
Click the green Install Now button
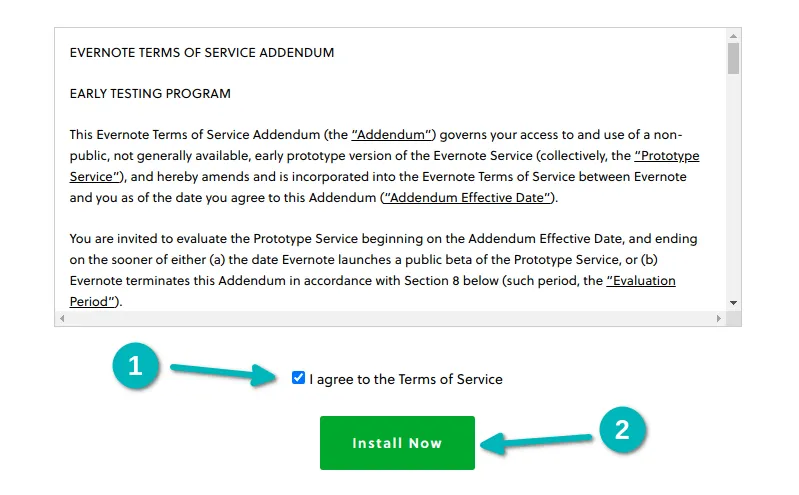coord(397,443)
